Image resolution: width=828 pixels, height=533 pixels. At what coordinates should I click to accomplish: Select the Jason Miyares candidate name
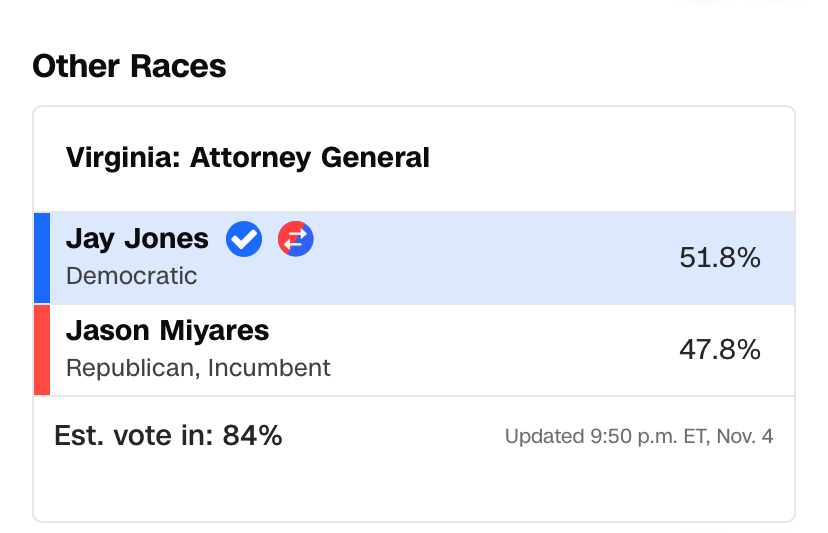(167, 330)
